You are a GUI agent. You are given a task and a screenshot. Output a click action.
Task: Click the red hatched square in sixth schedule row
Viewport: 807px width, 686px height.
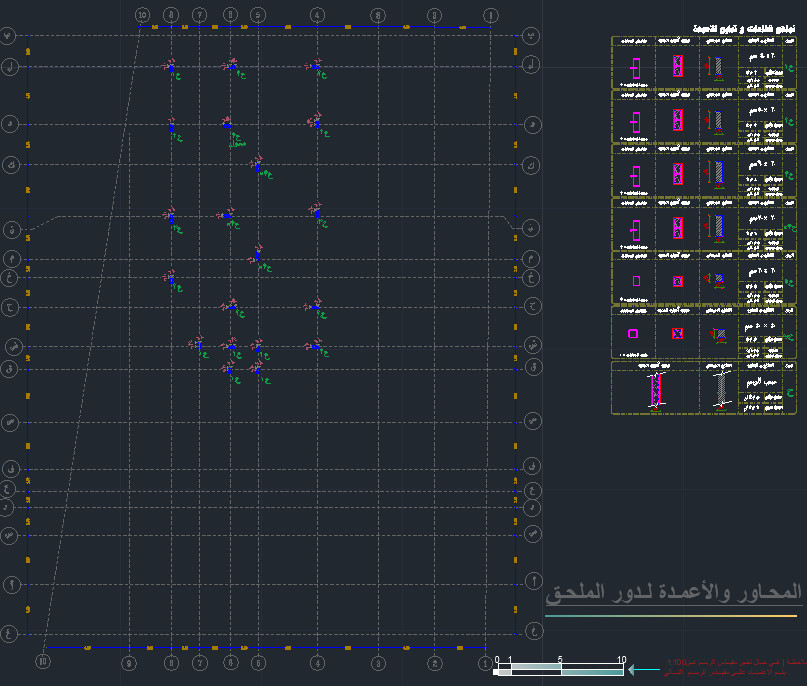677,334
